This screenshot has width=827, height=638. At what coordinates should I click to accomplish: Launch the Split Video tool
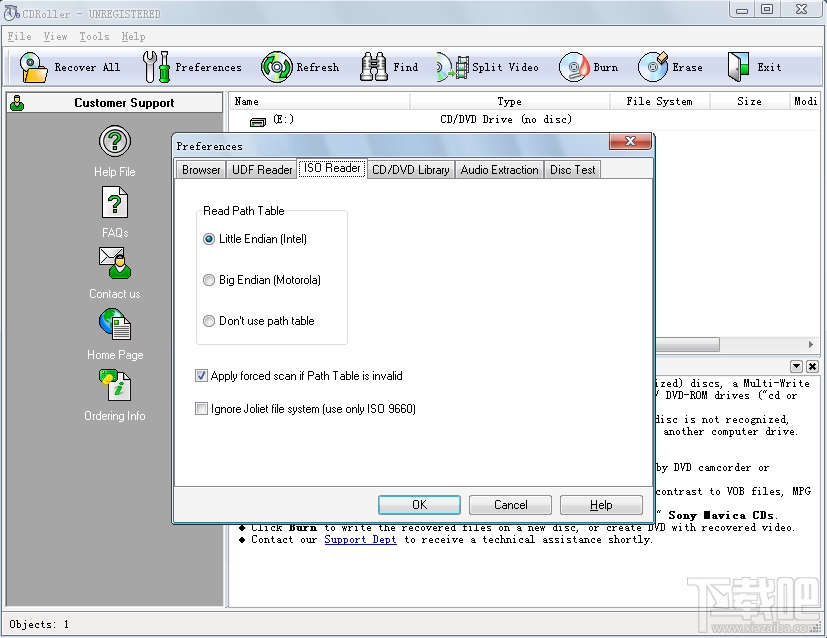[x=453, y=67]
